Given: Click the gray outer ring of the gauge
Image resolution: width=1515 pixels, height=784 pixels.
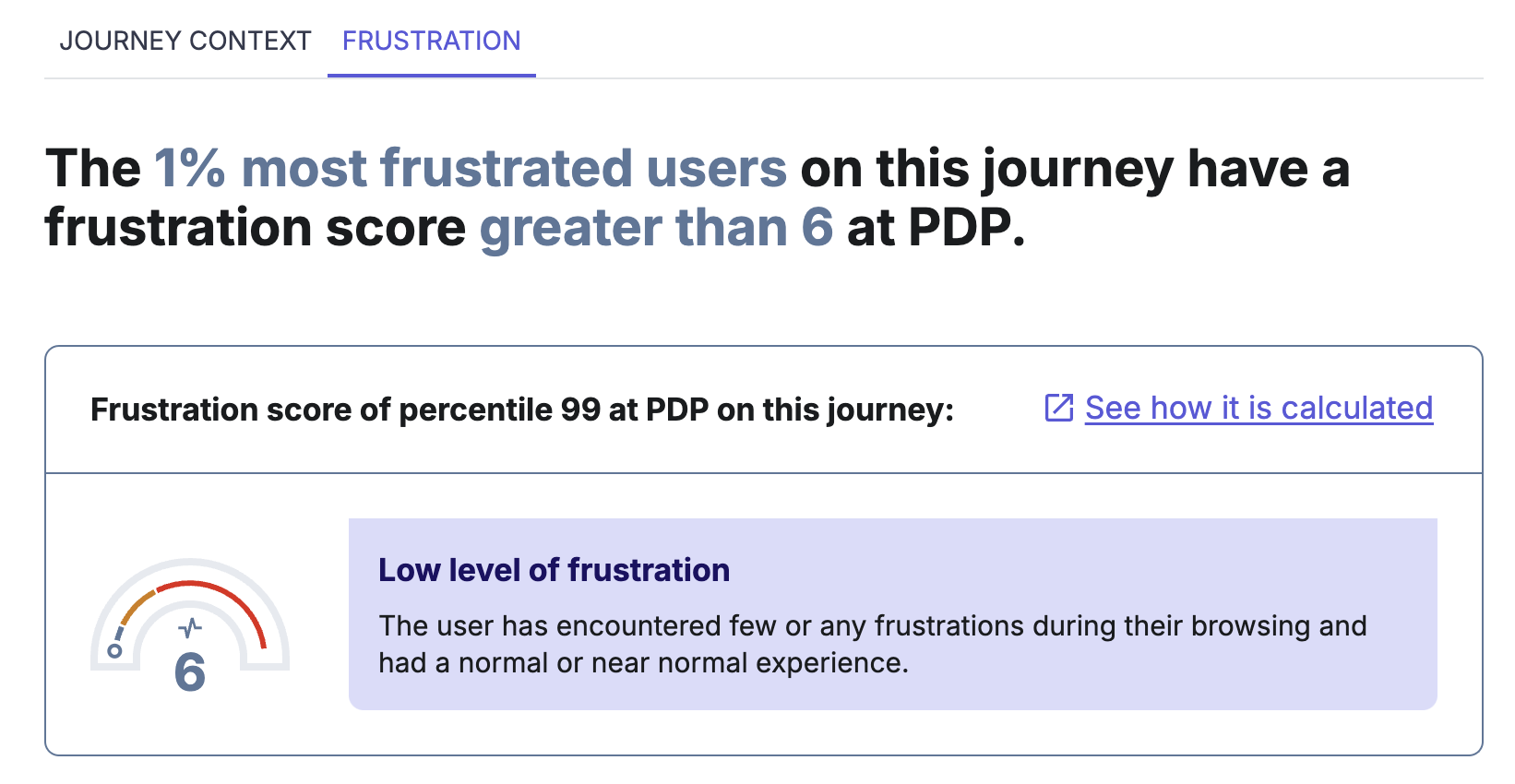Looking at the screenshot, I should 190,563.
